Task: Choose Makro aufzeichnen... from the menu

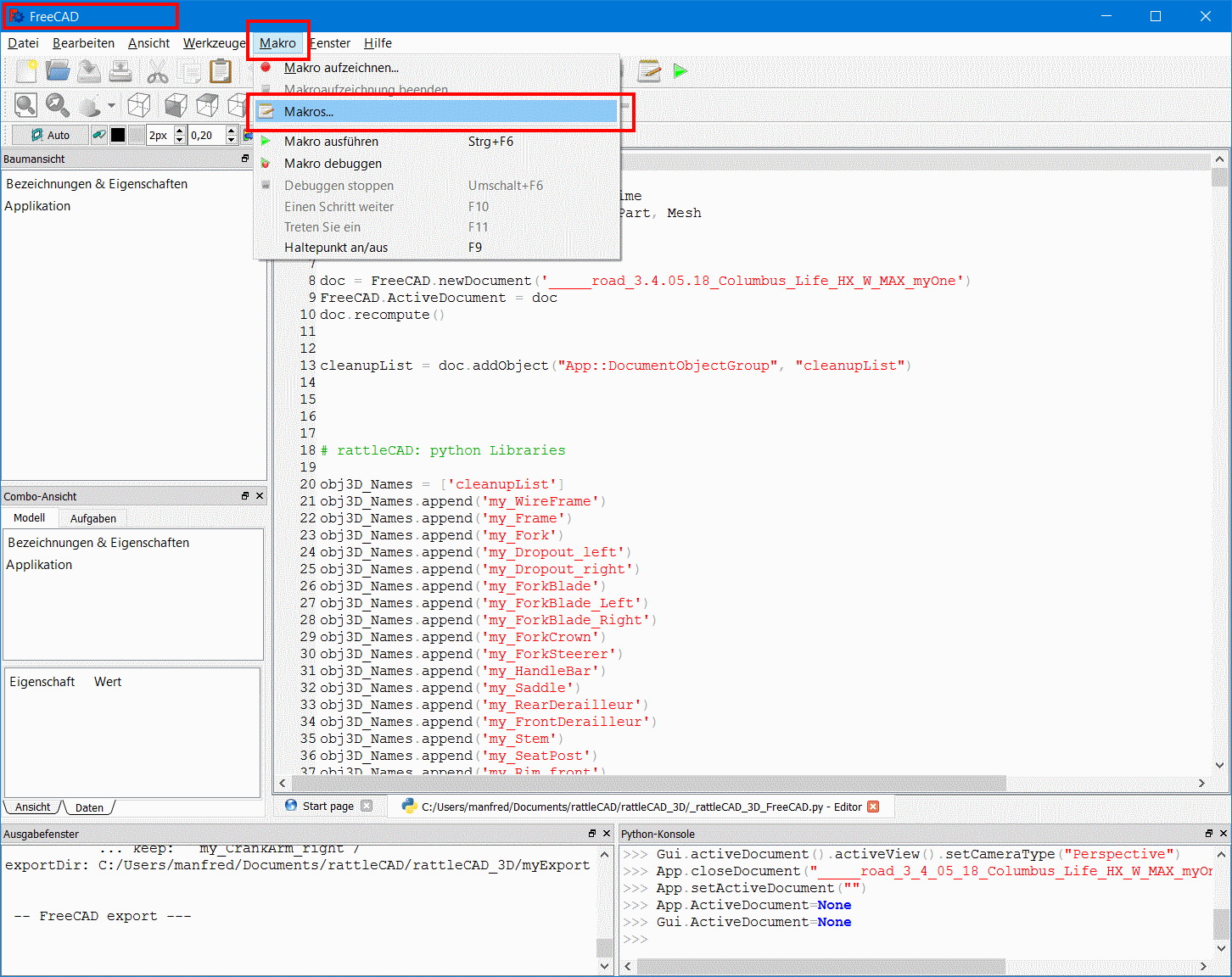Action: pos(437,68)
